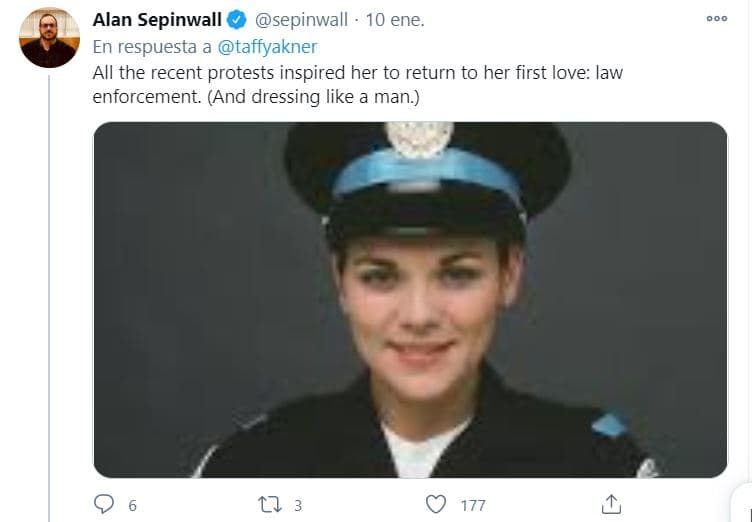The image size is (752, 522).
Task: Click the blue verified badge
Action: [x=236, y=20]
